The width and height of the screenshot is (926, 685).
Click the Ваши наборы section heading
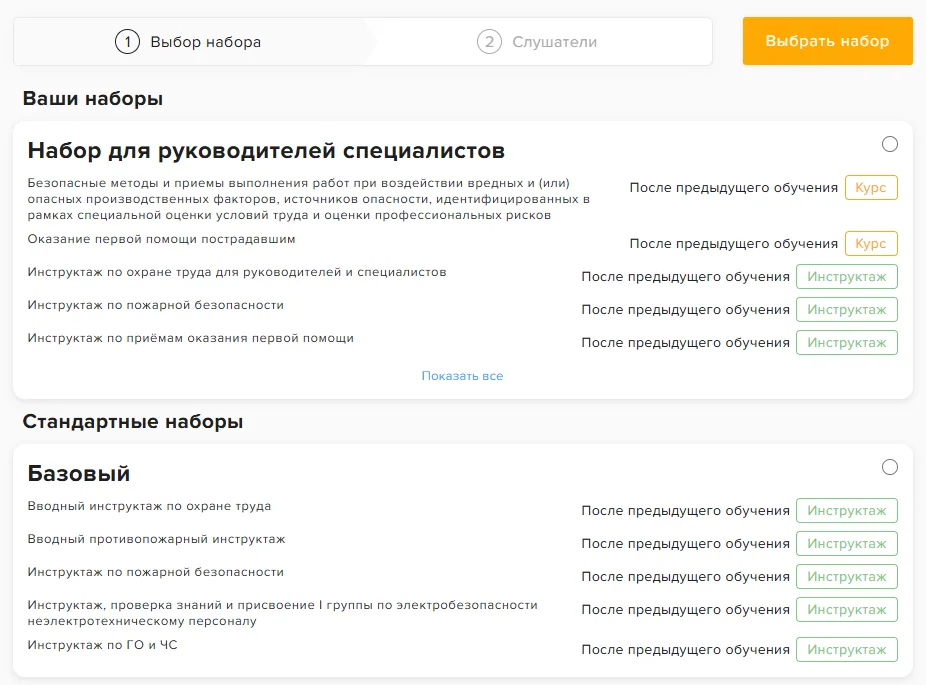(x=93, y=99)
